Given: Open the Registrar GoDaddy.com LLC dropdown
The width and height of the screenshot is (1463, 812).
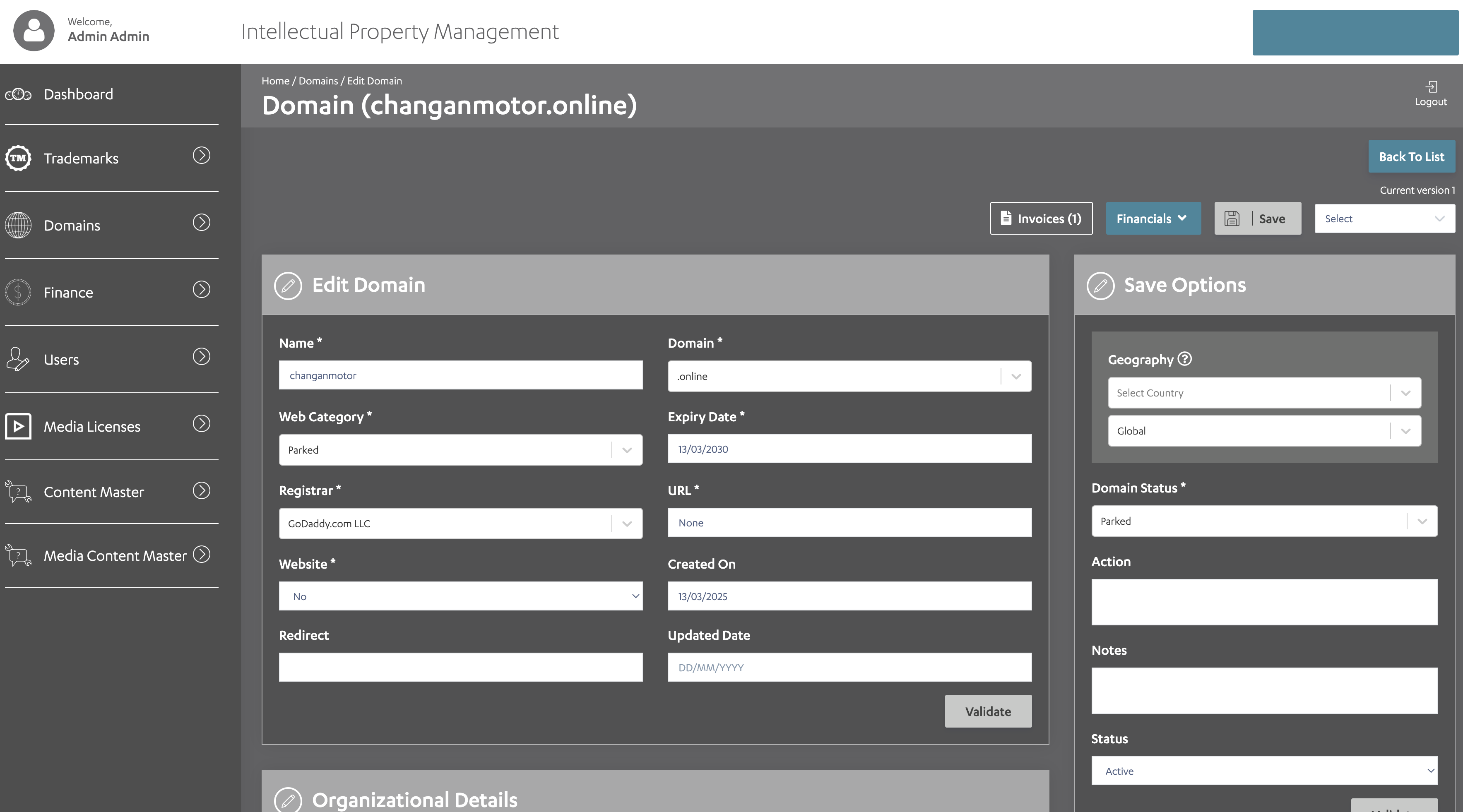Looking at the screenshot, I should tap(627, 524).
